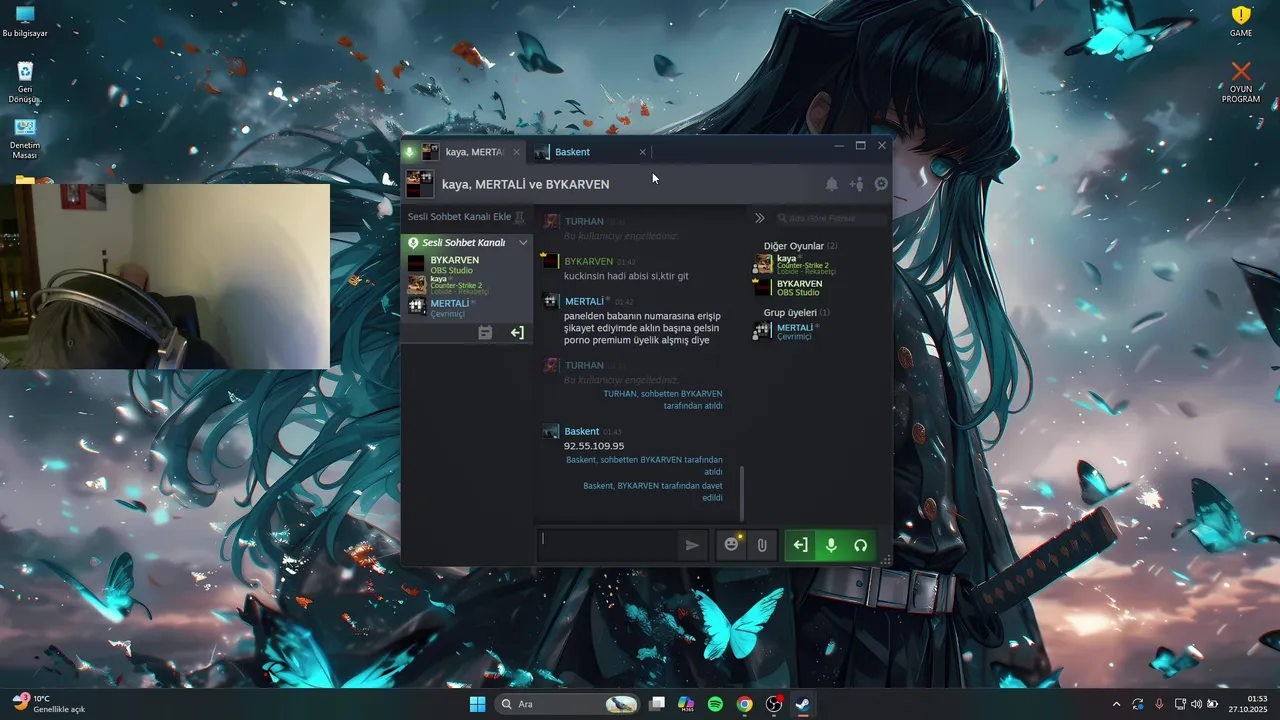Open the Windows Start menu
The image size is (1280, 720).
tap(477, 704)
